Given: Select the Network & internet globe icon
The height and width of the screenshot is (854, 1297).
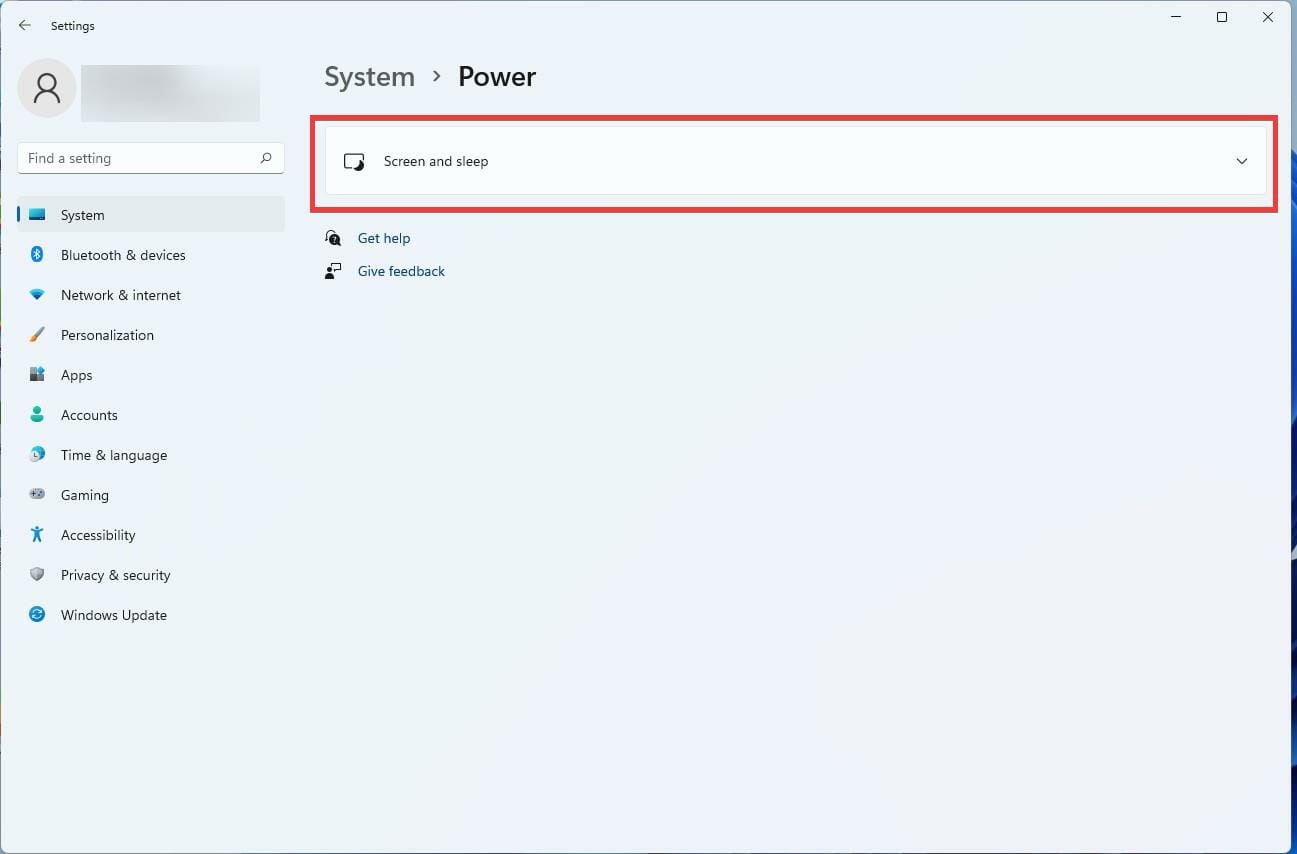Looking at the screenshot, I should pyautogui.click(x=37, y=295).
